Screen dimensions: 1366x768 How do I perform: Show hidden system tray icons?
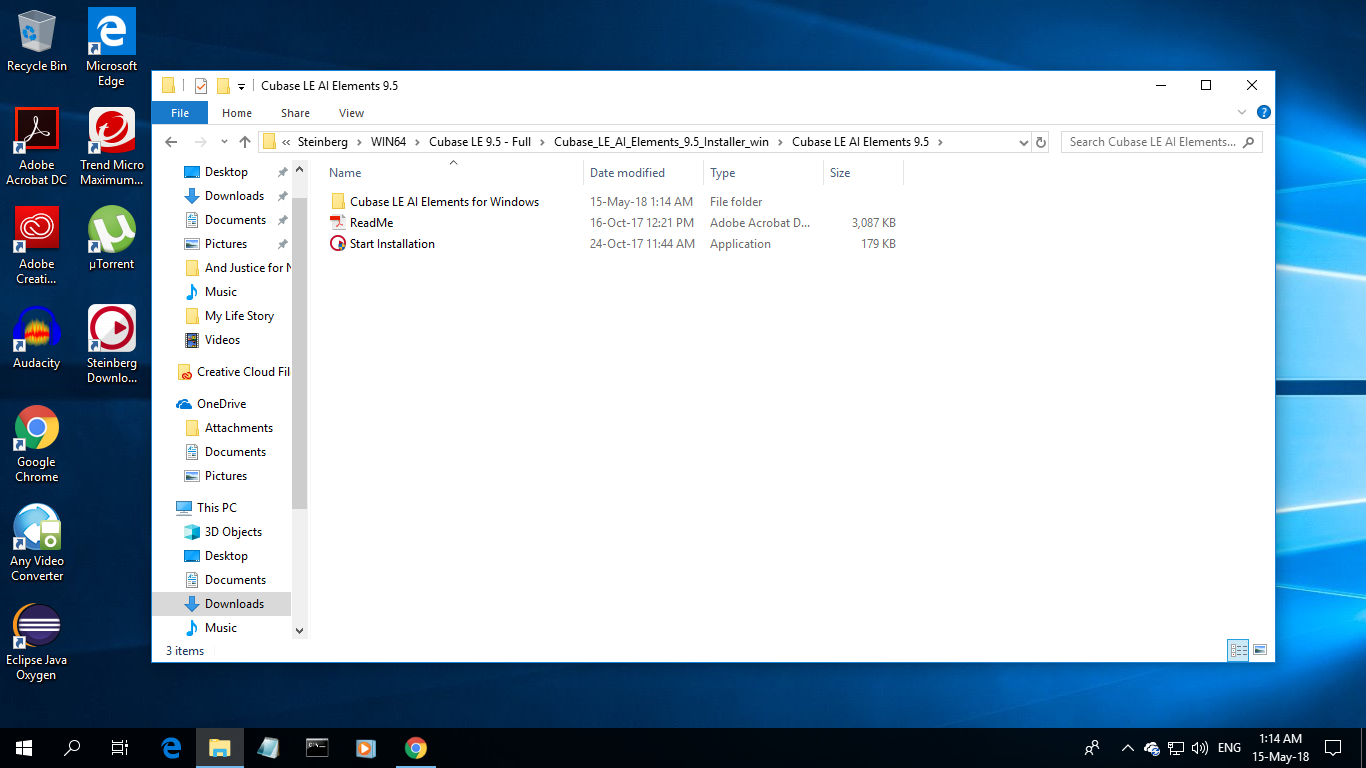[1127, 748]
